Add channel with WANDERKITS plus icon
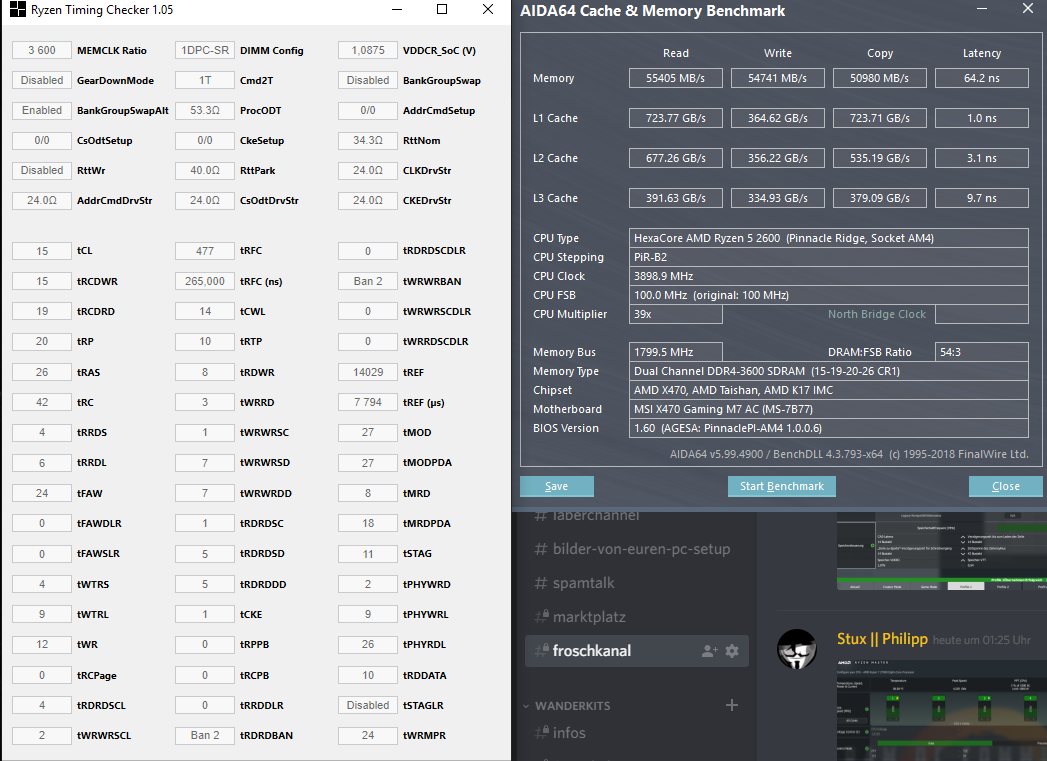The width and height of the screenshot is (1047, 761). tap(732, 705)
